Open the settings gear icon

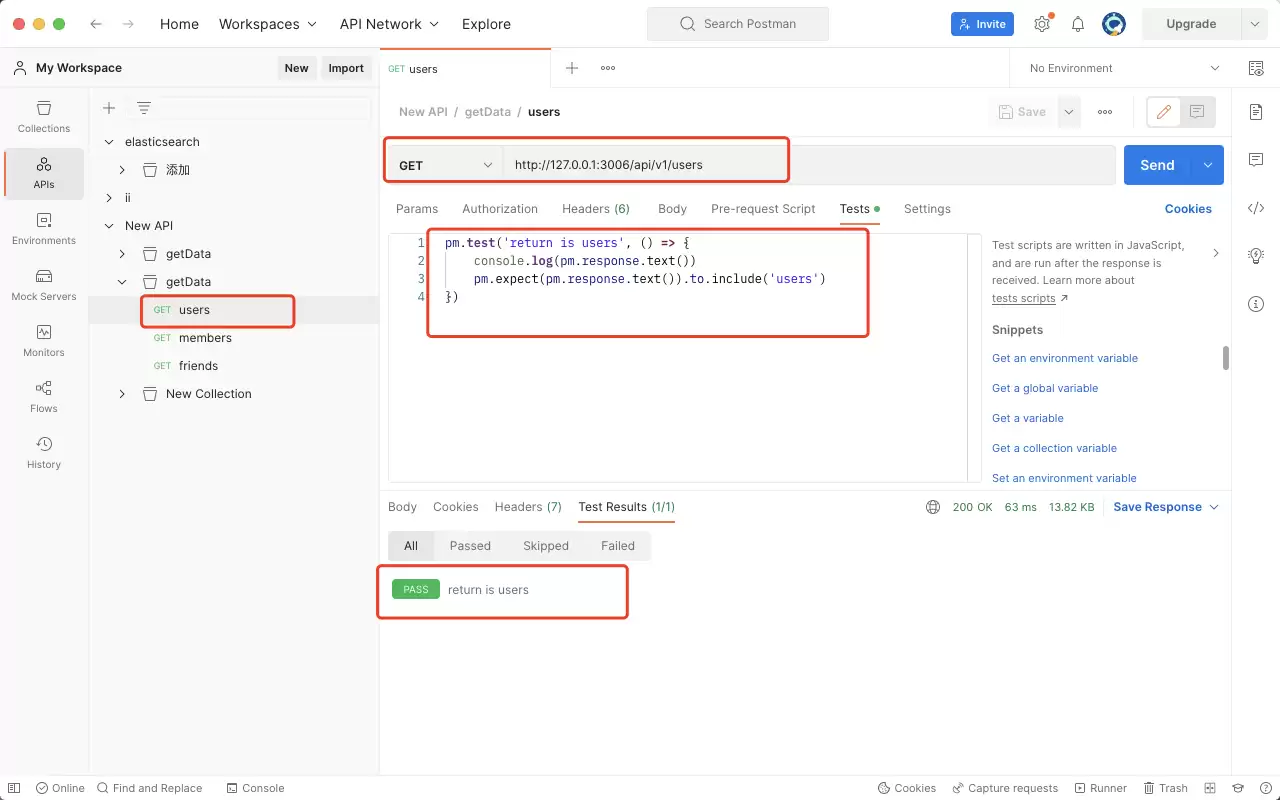coord(1042,24)
